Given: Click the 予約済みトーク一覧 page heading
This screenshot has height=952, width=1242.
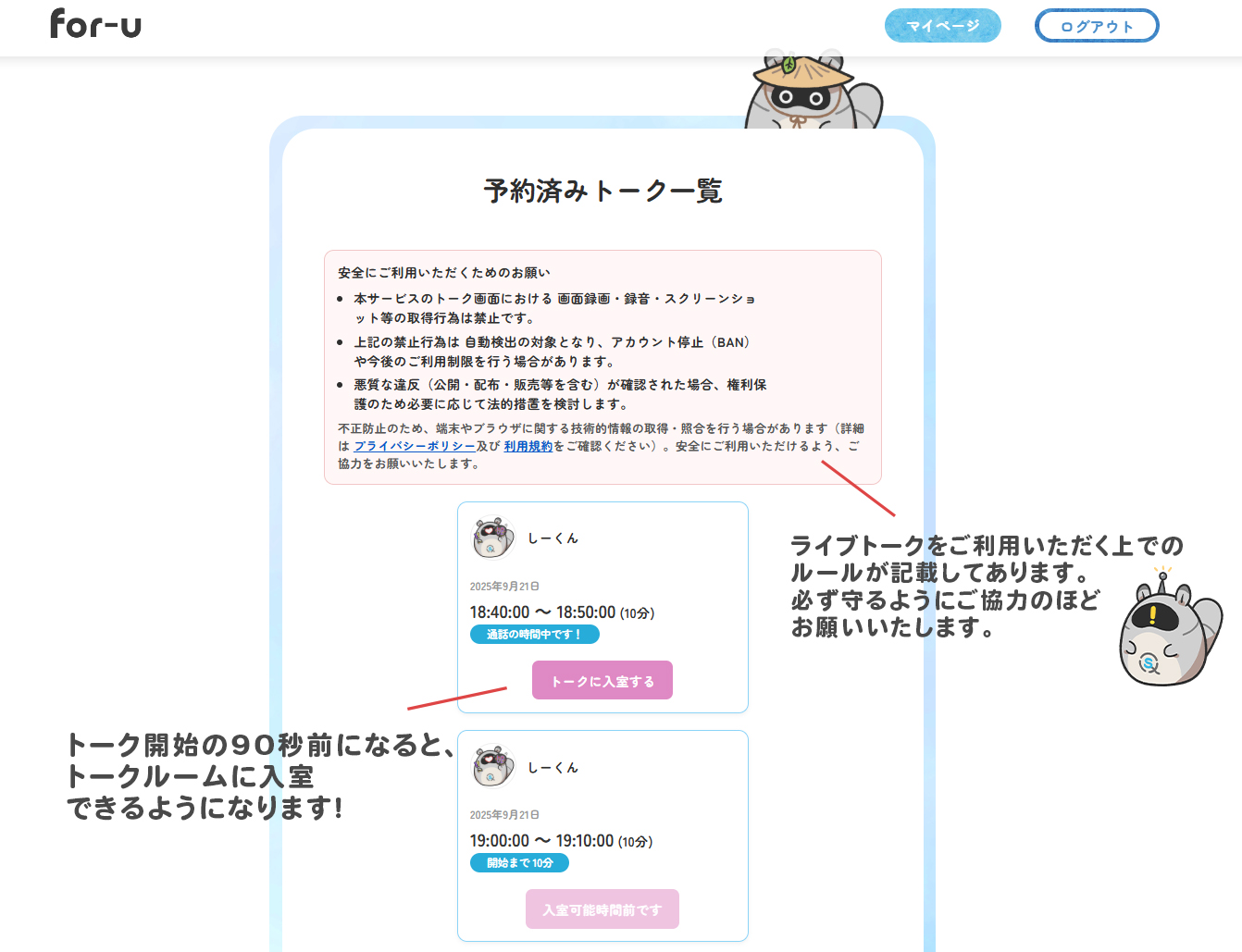Looking at the screenshot, I should pyautogui.click(x=602, y=192).
